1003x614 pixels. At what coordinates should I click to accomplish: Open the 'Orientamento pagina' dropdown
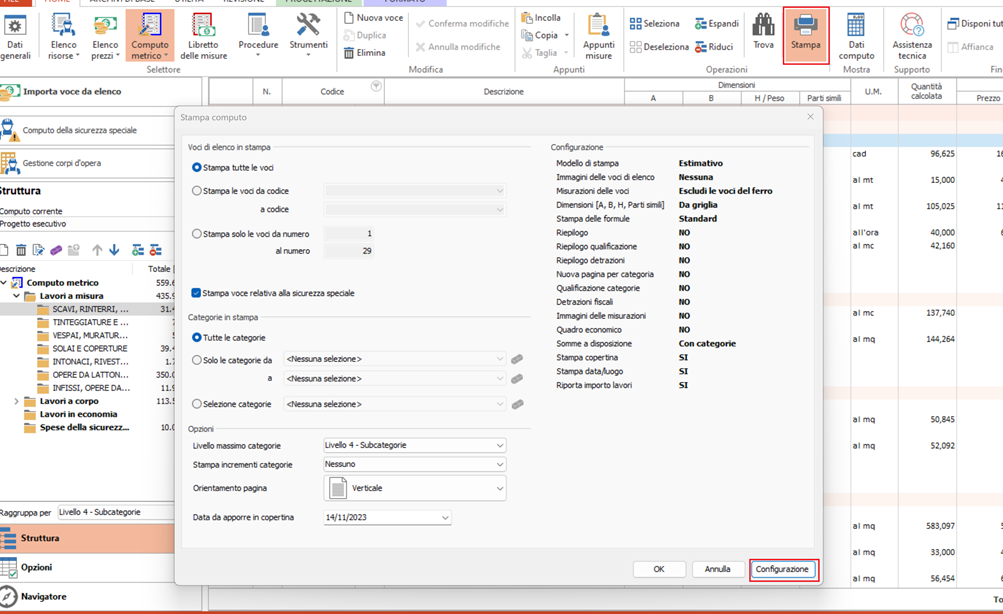click(415, 488)
